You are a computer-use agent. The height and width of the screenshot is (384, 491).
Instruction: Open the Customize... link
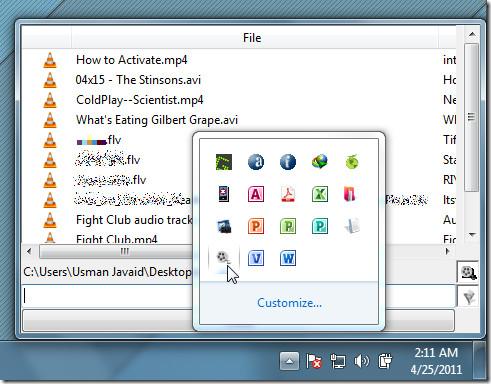pos(289,303)
